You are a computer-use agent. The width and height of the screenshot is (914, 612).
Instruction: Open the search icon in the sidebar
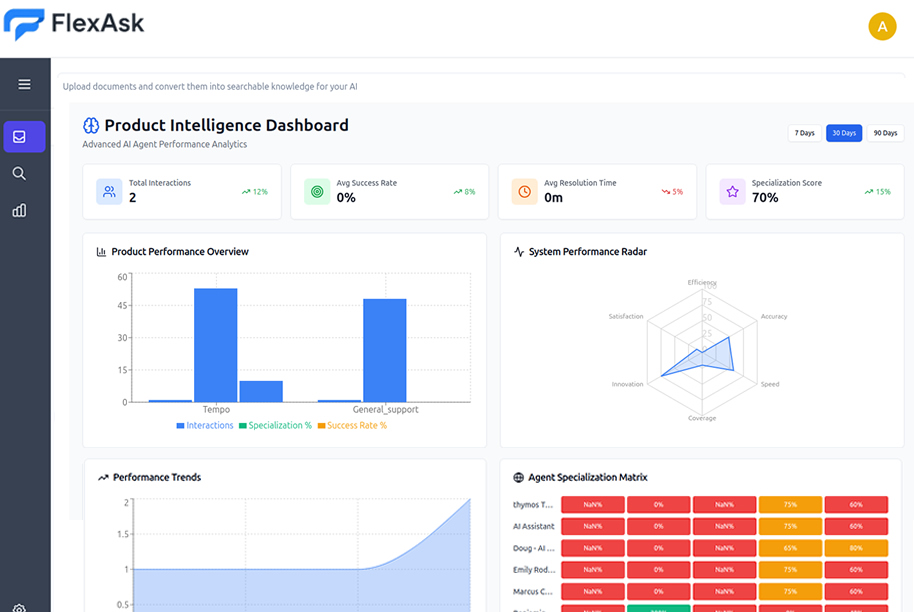coord(19,174)
